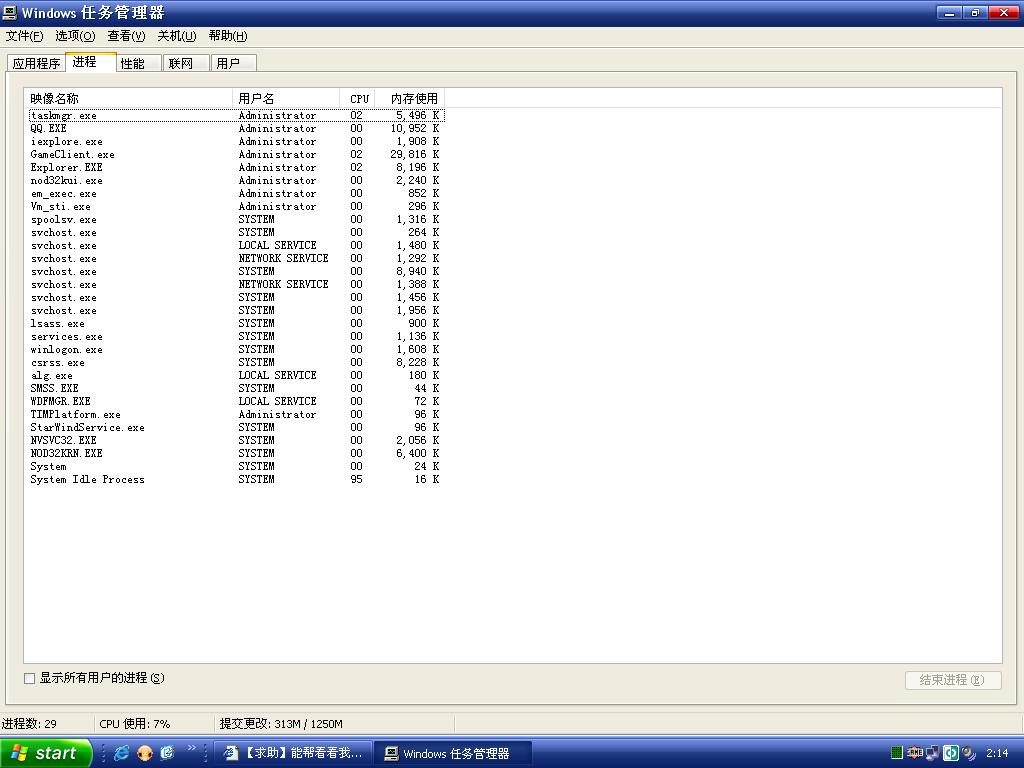Select the nod32kui.exe process
Image resolution: width=1024 pixels, height=768 pixels.
236,181
